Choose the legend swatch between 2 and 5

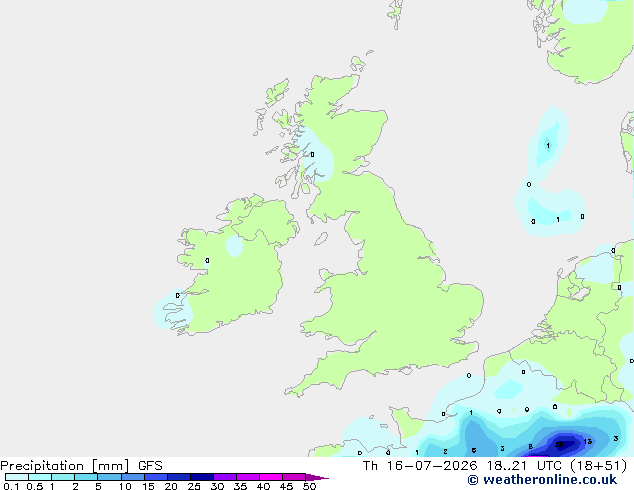[86, 477]
